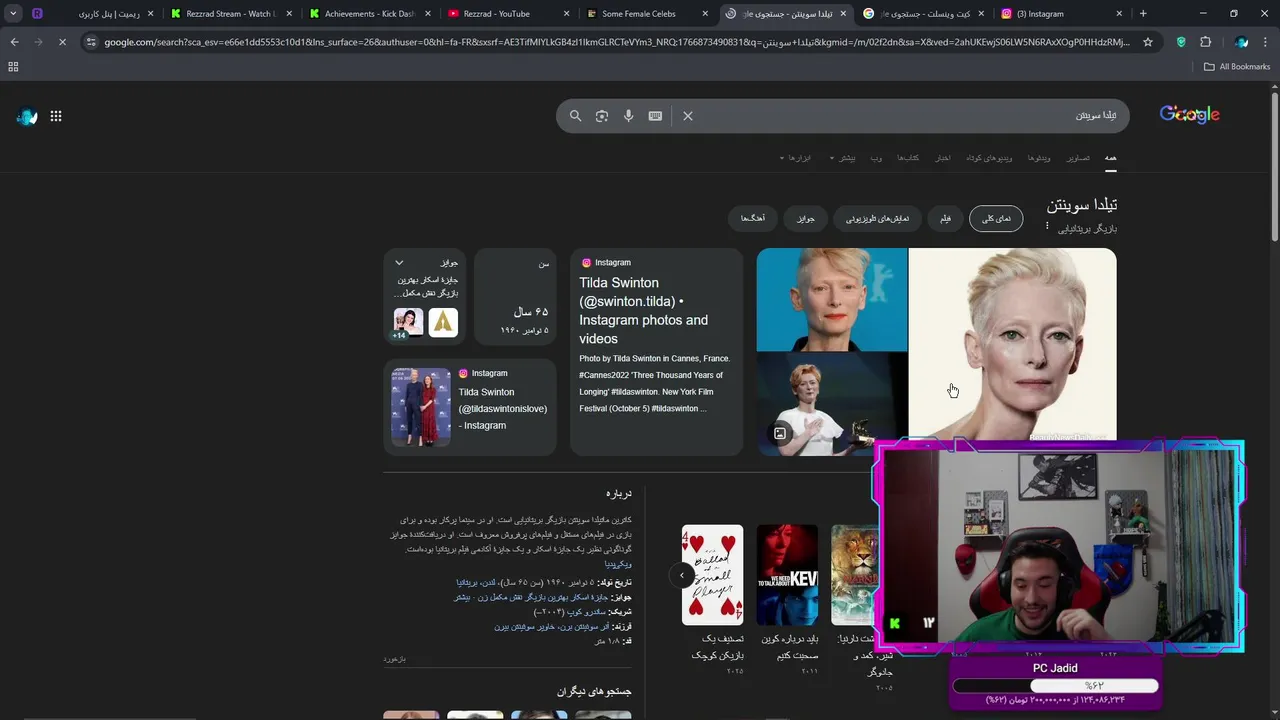Open the Google apps grid

(x=56, y=116)
